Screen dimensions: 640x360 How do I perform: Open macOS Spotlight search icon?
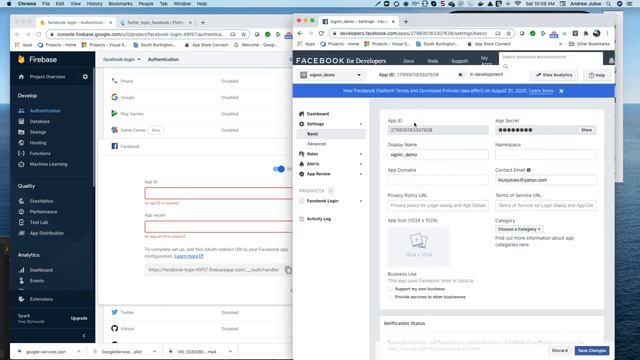[x=609, y=4]
